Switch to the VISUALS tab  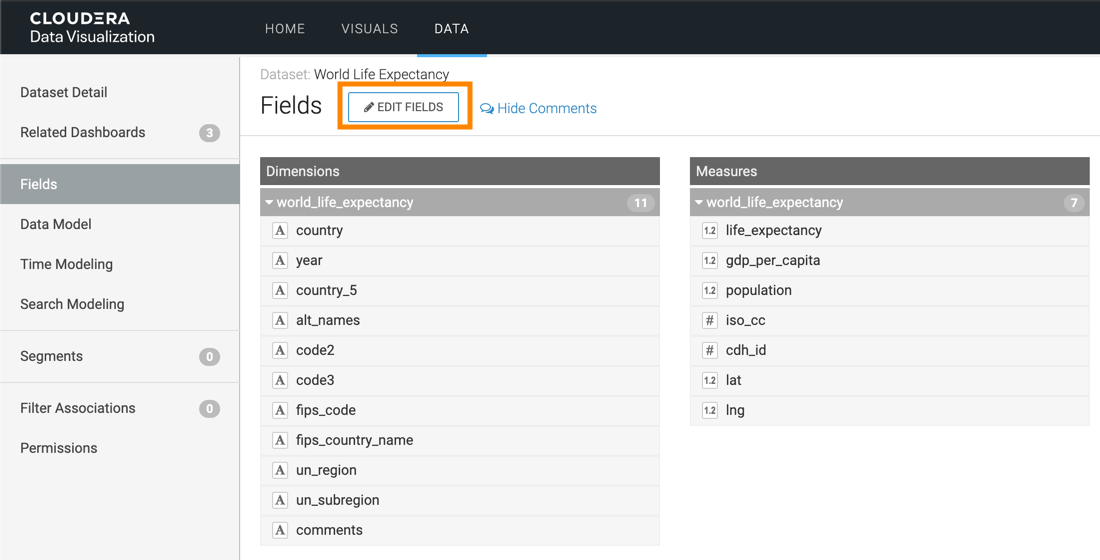tap(369, 29)
